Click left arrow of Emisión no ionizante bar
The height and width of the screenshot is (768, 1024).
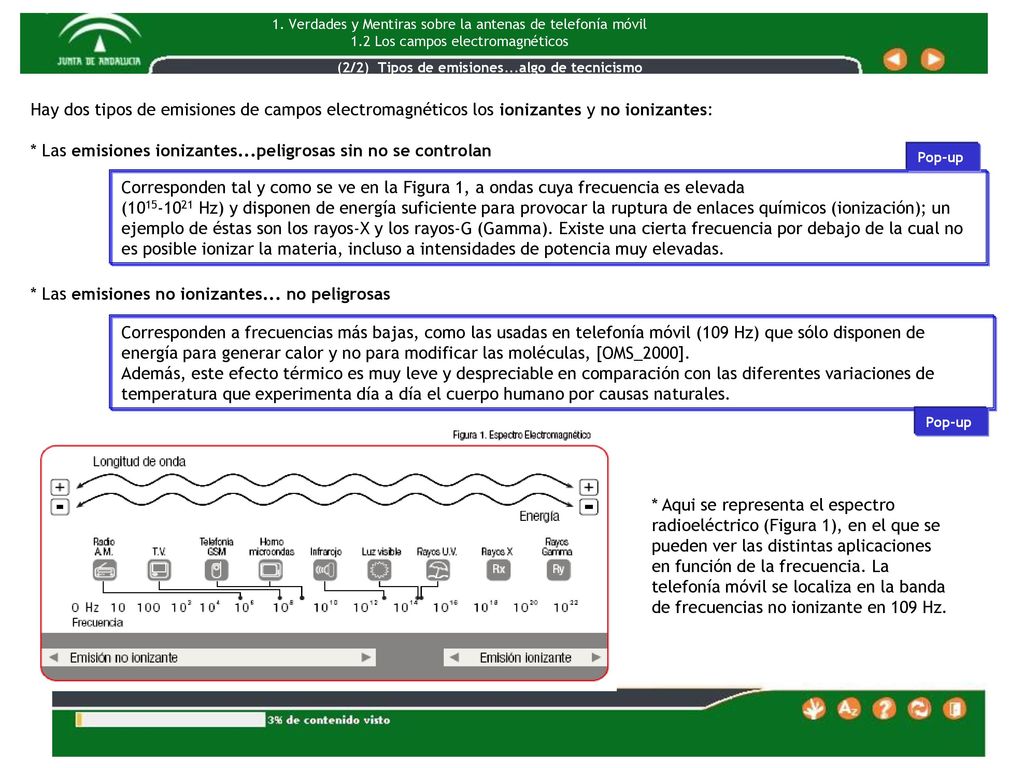54,657
